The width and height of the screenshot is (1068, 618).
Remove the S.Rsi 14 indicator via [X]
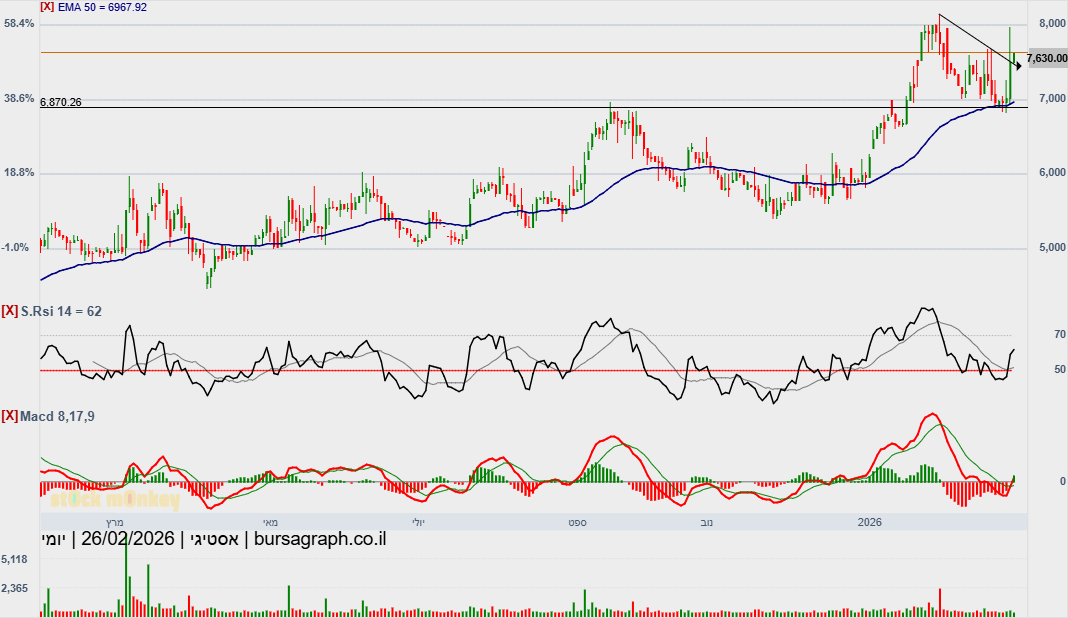pos(10,311)
